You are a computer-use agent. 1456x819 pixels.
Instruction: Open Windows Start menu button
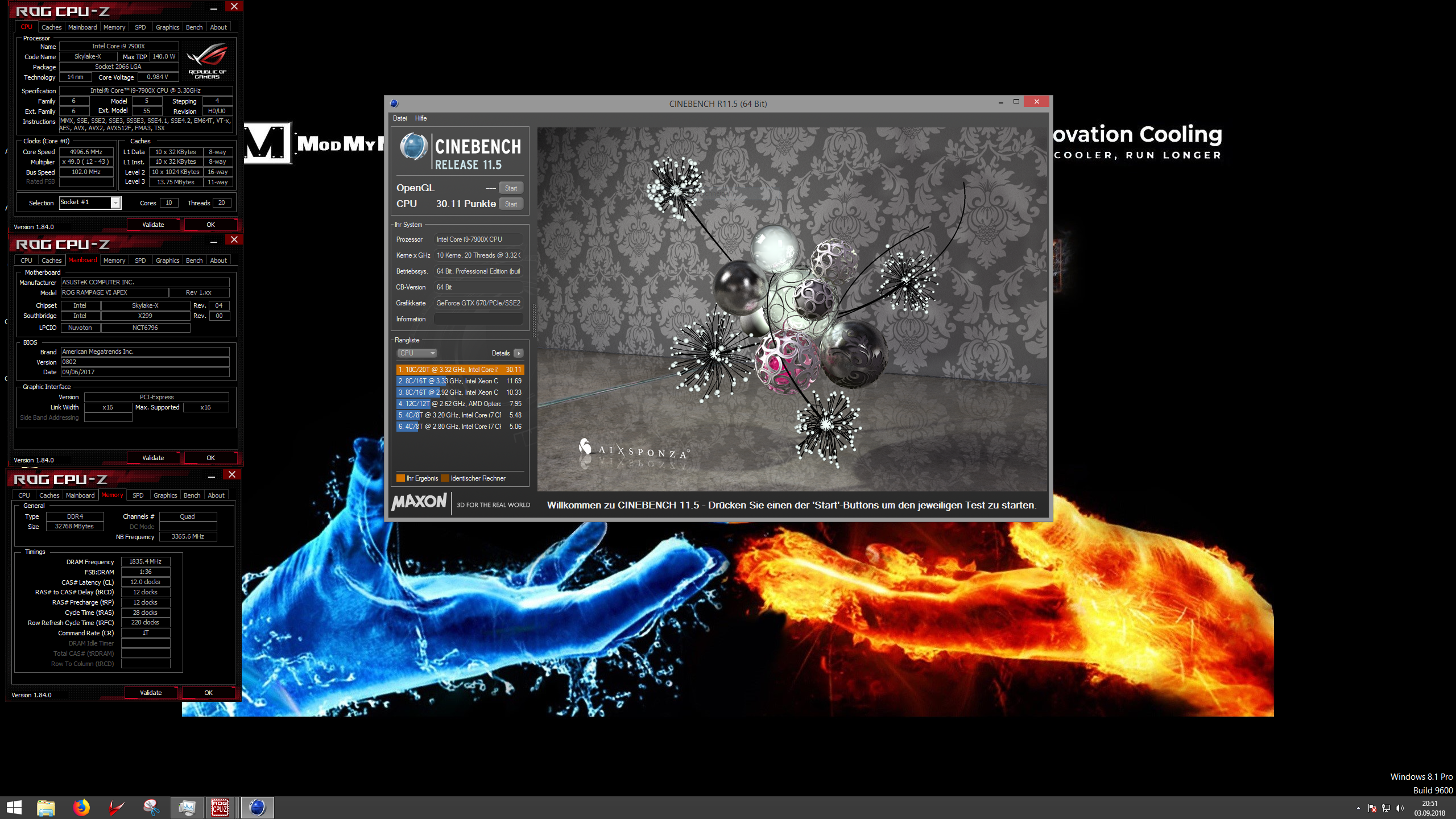[14, 807]
